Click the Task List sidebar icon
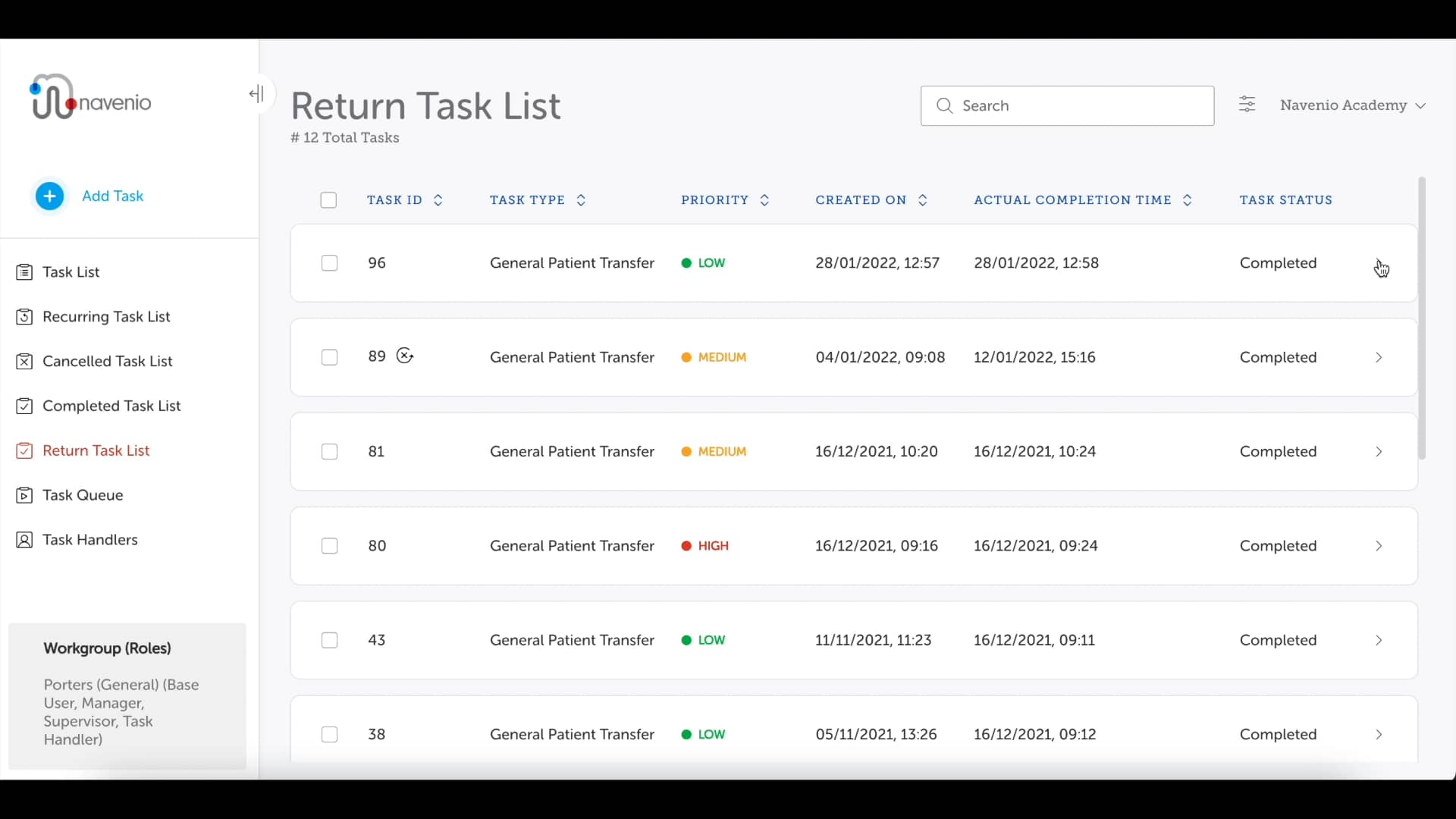Image resolution: width=1456 pixels, height=819 pixels. click(24, 272)
